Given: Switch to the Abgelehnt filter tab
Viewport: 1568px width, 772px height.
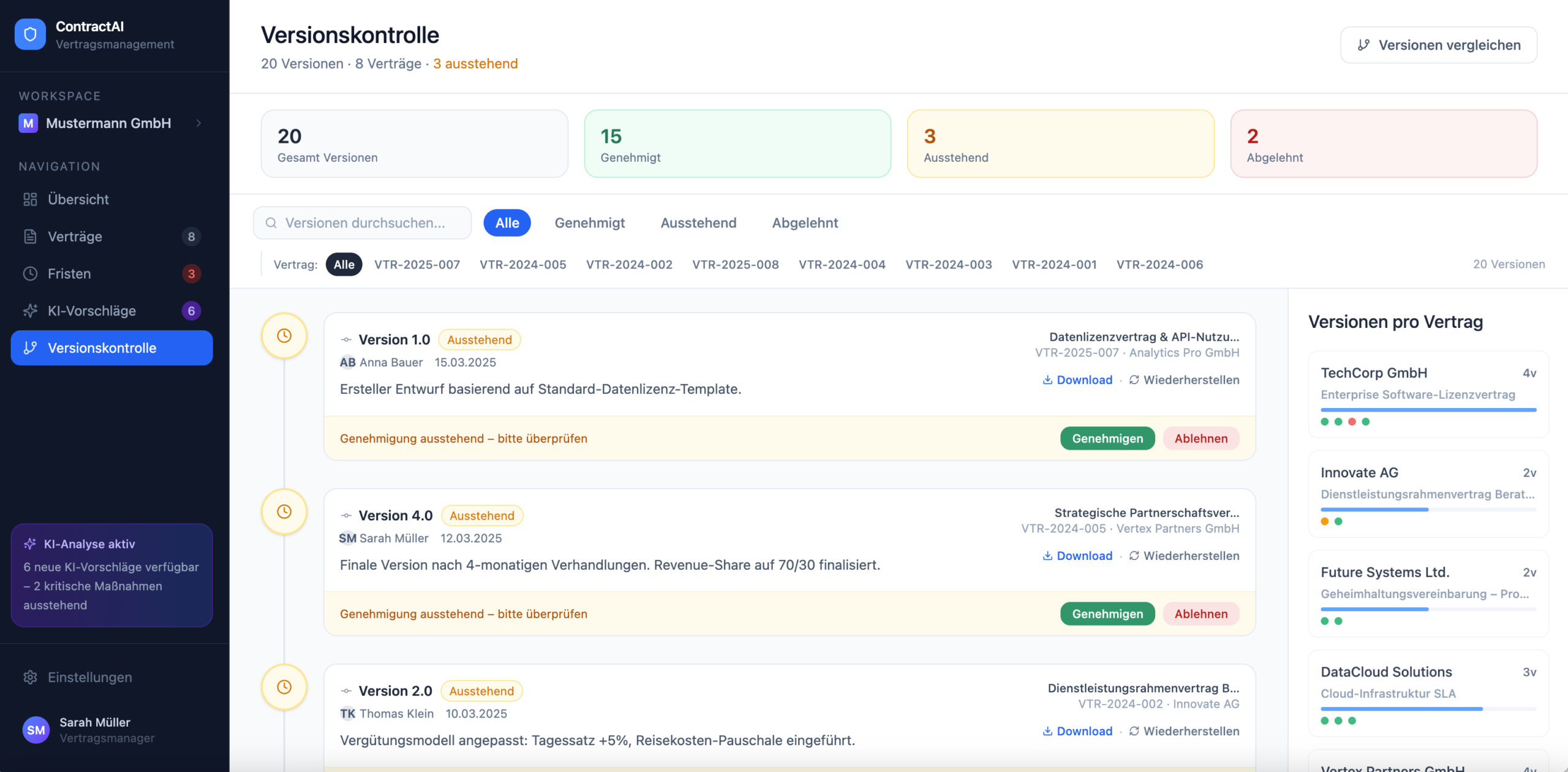Looking at the screenshot, I should [x=805, y=223].
